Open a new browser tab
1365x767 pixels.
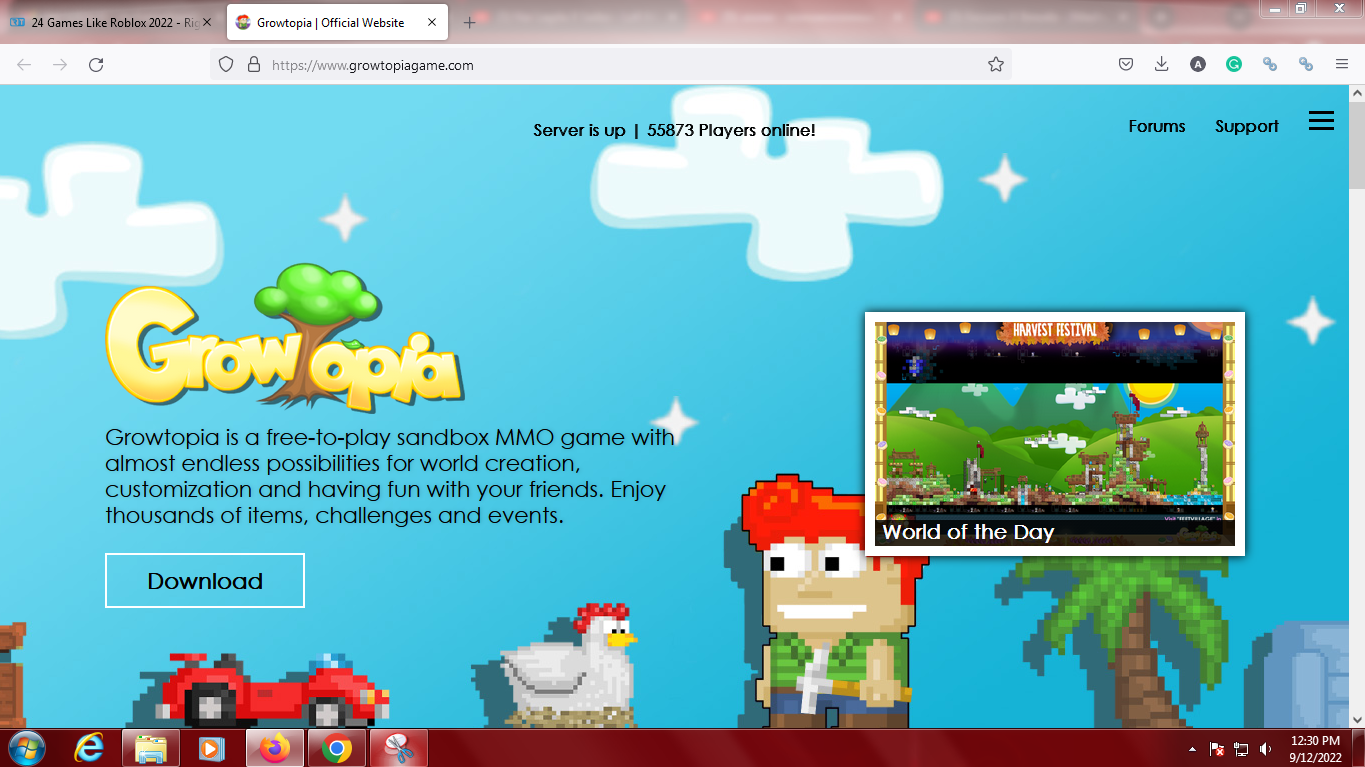(470, 22)
